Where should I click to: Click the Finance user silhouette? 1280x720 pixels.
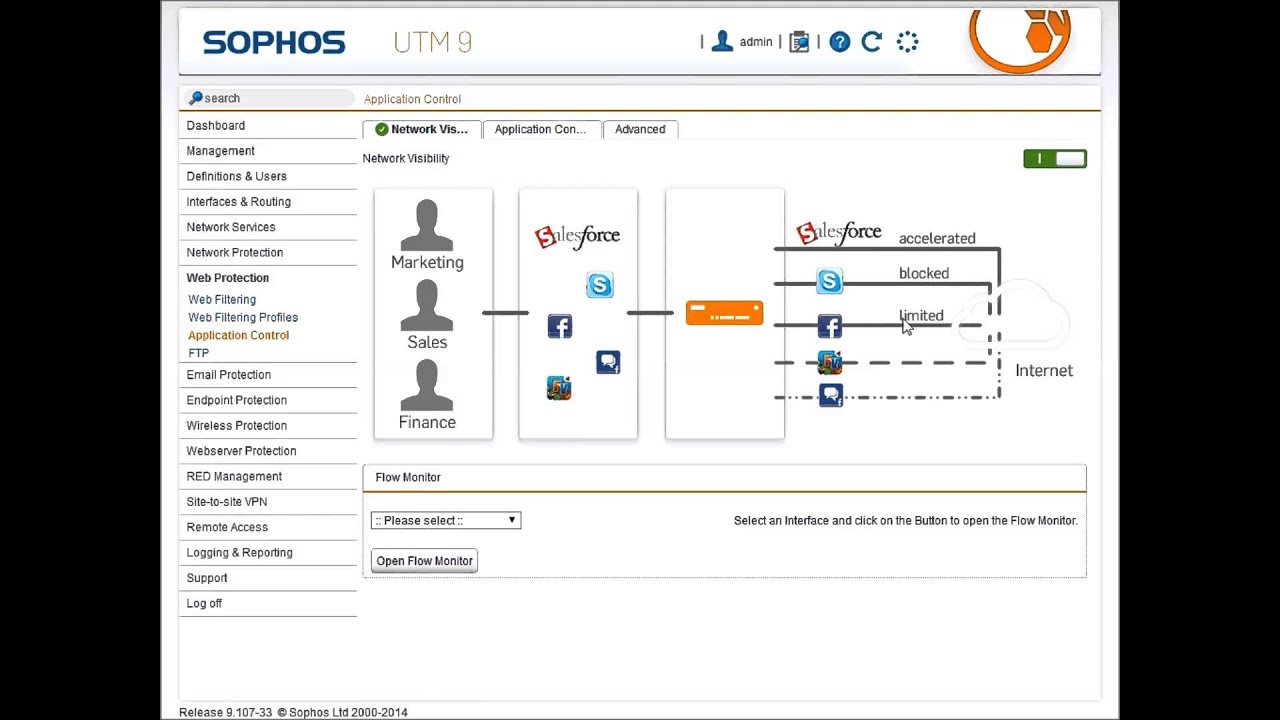[x=427, y=385]
